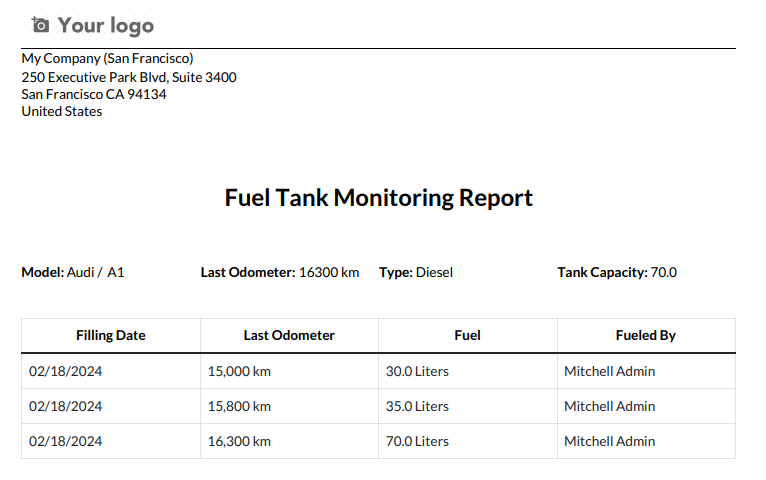Click the camera icon beside Your logo
The width and height of the screenshot is (766, 480).
(x=40, y=24)
